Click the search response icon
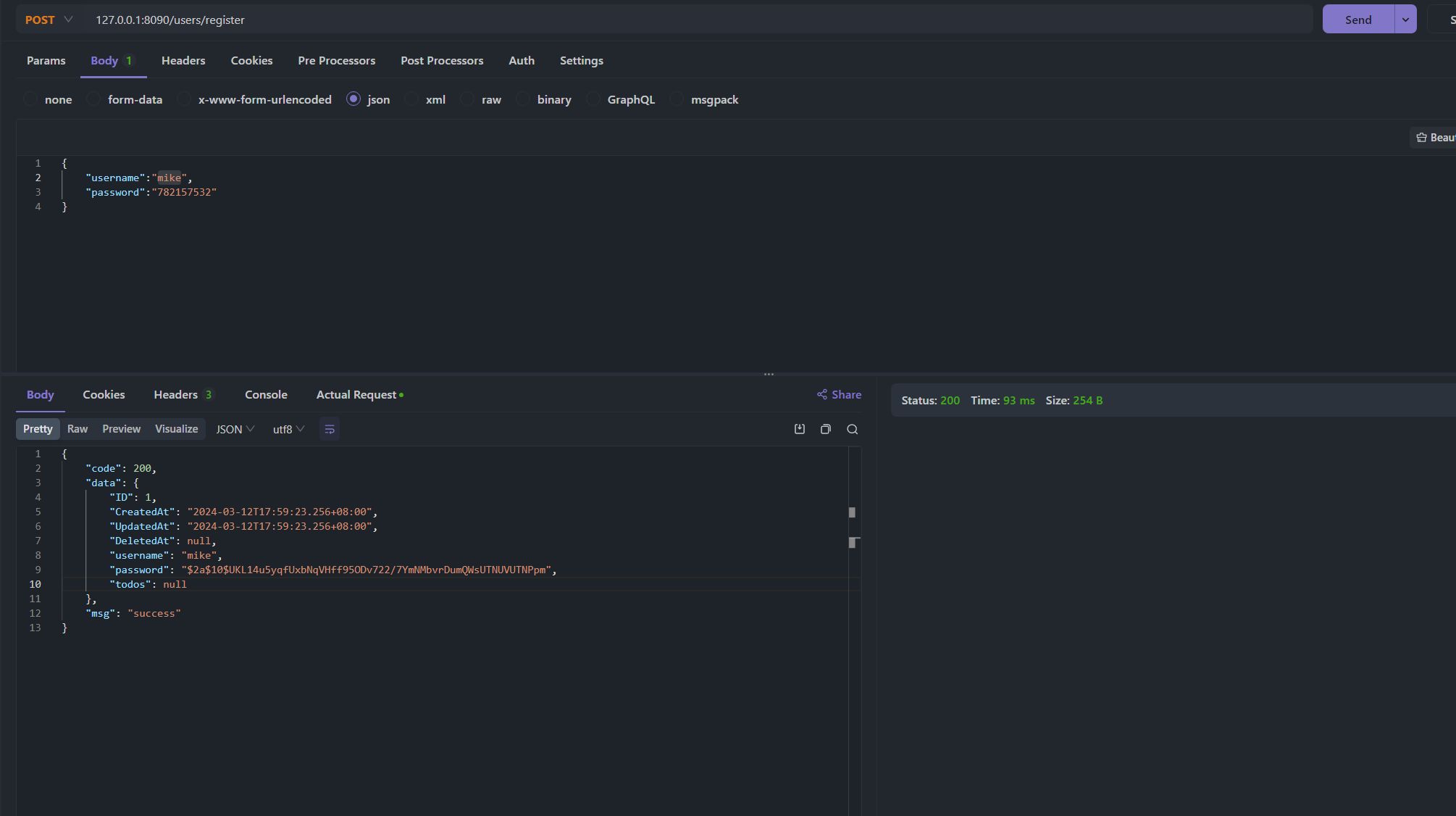 point(853,429)
